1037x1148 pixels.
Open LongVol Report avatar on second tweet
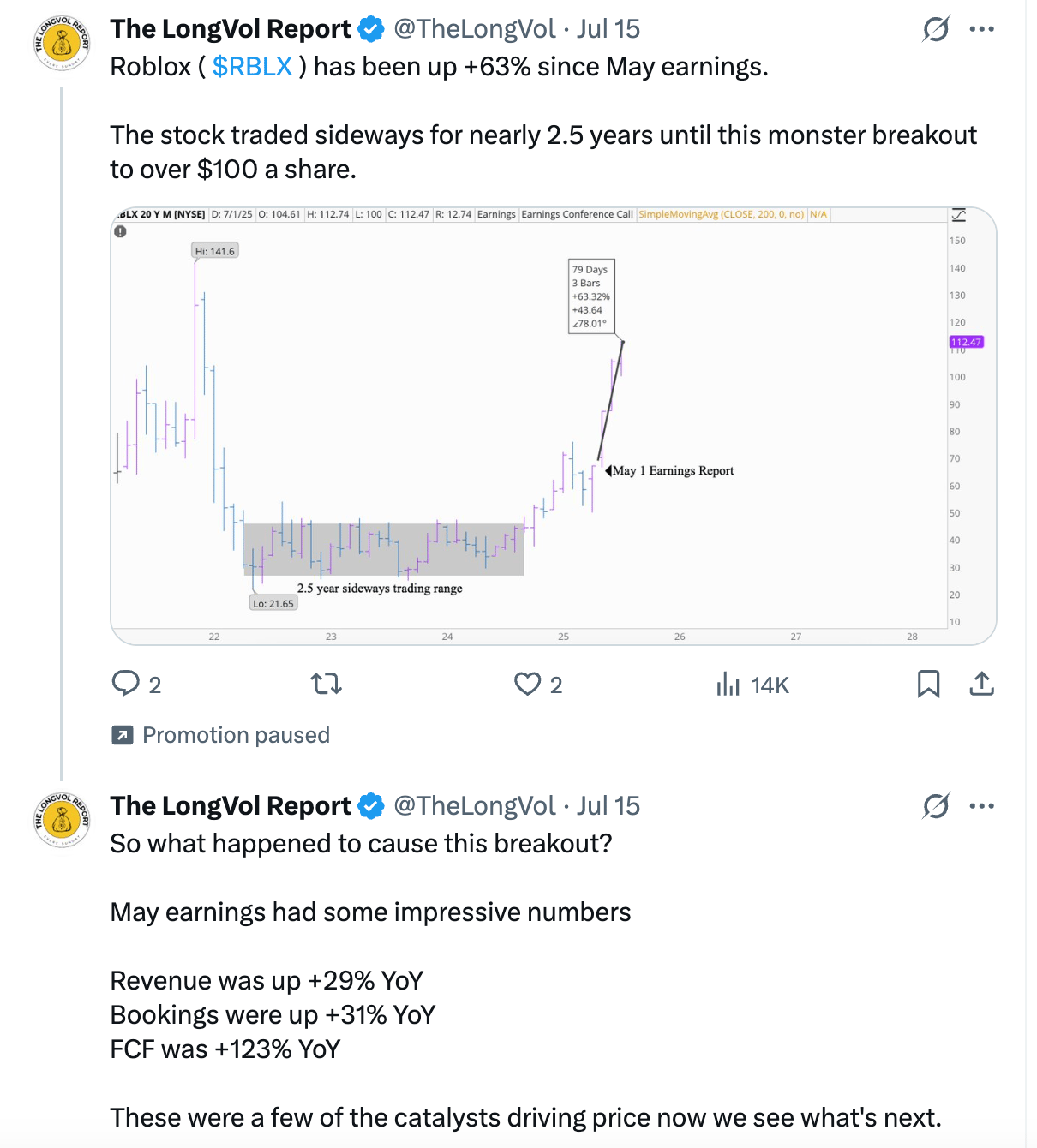(x=62, y=820)
